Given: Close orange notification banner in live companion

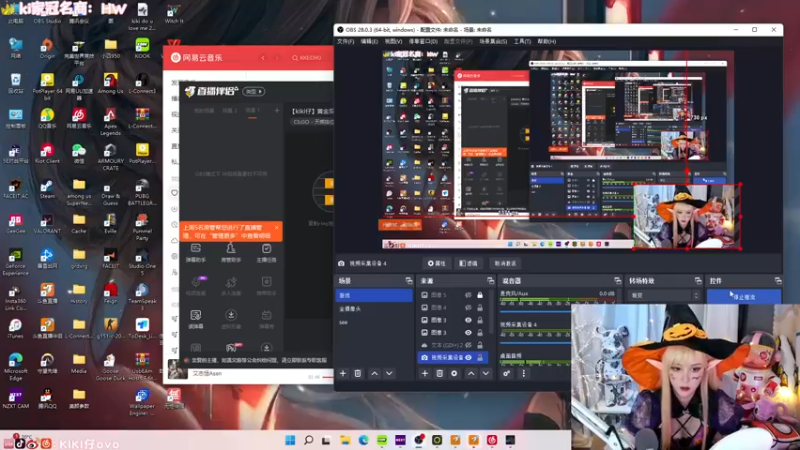Looking at the screenshot, I should [x=277, y=228].
